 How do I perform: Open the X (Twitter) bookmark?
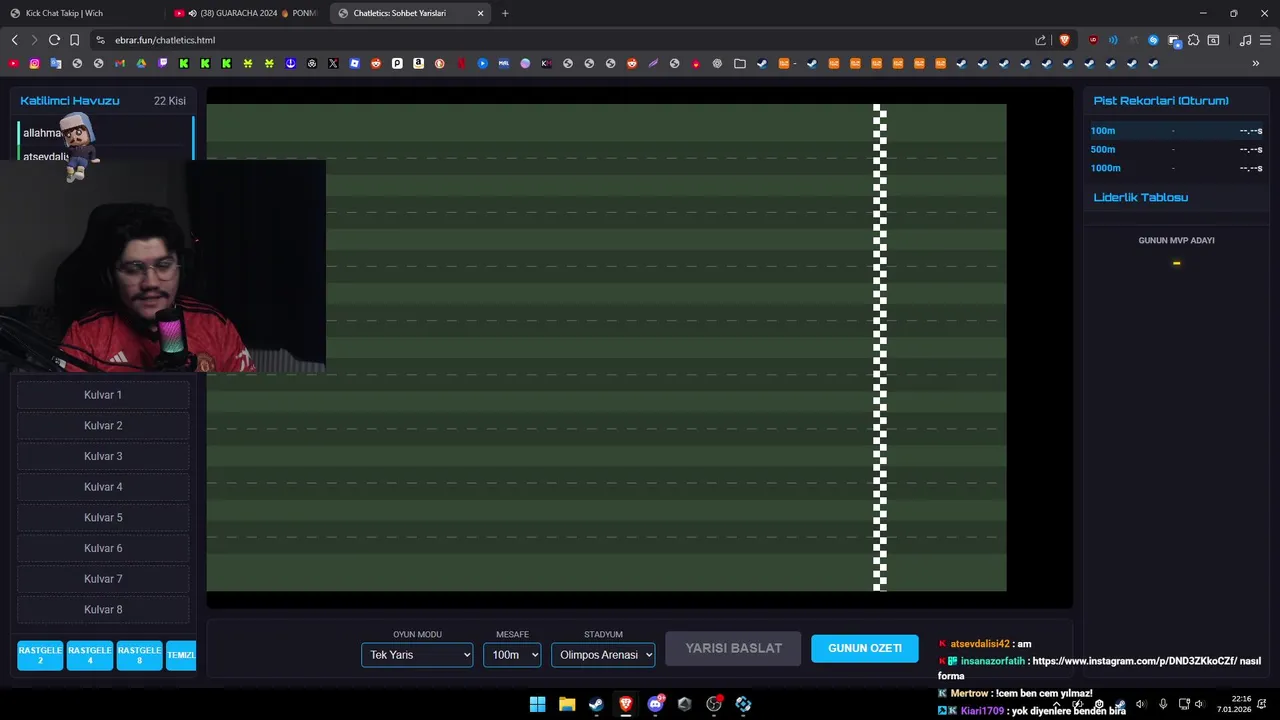click(333, 63)
